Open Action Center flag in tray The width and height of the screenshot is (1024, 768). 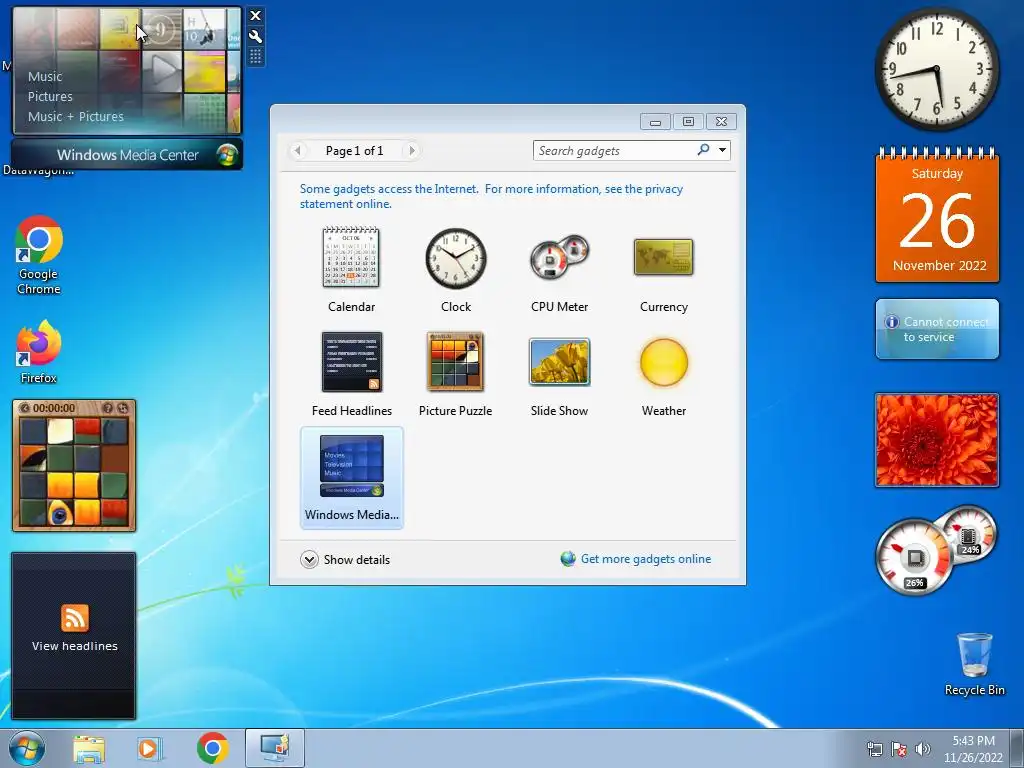[899, 750]
